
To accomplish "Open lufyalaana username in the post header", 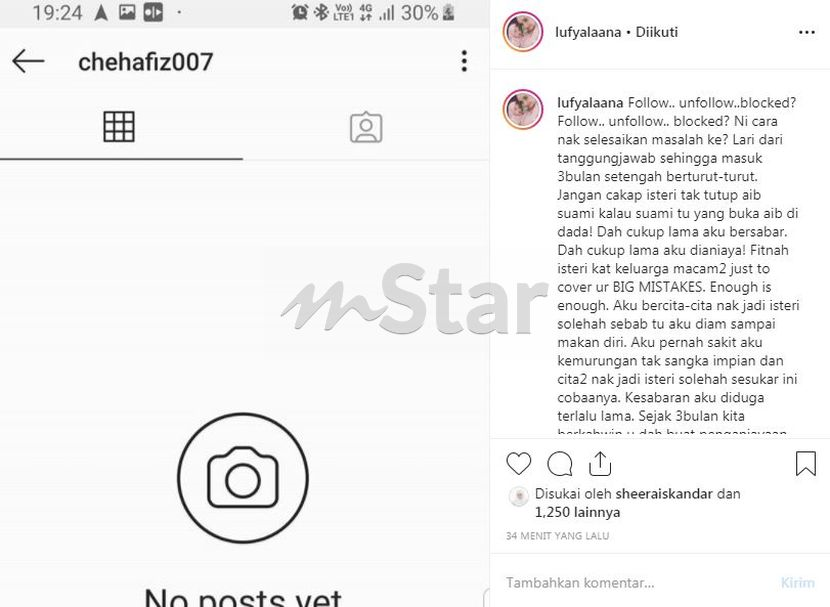I will pos(588,32).
